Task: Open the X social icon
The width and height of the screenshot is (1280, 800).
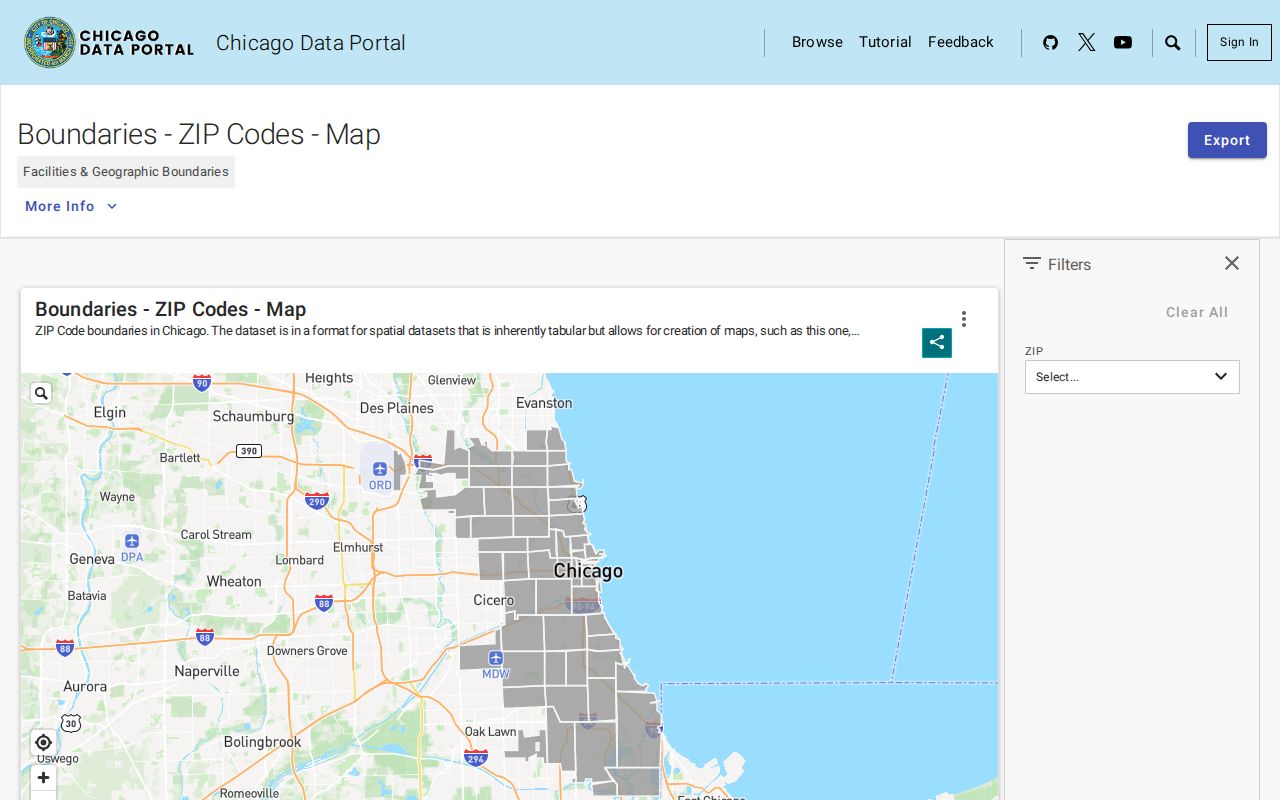Action: [1087, 42]
